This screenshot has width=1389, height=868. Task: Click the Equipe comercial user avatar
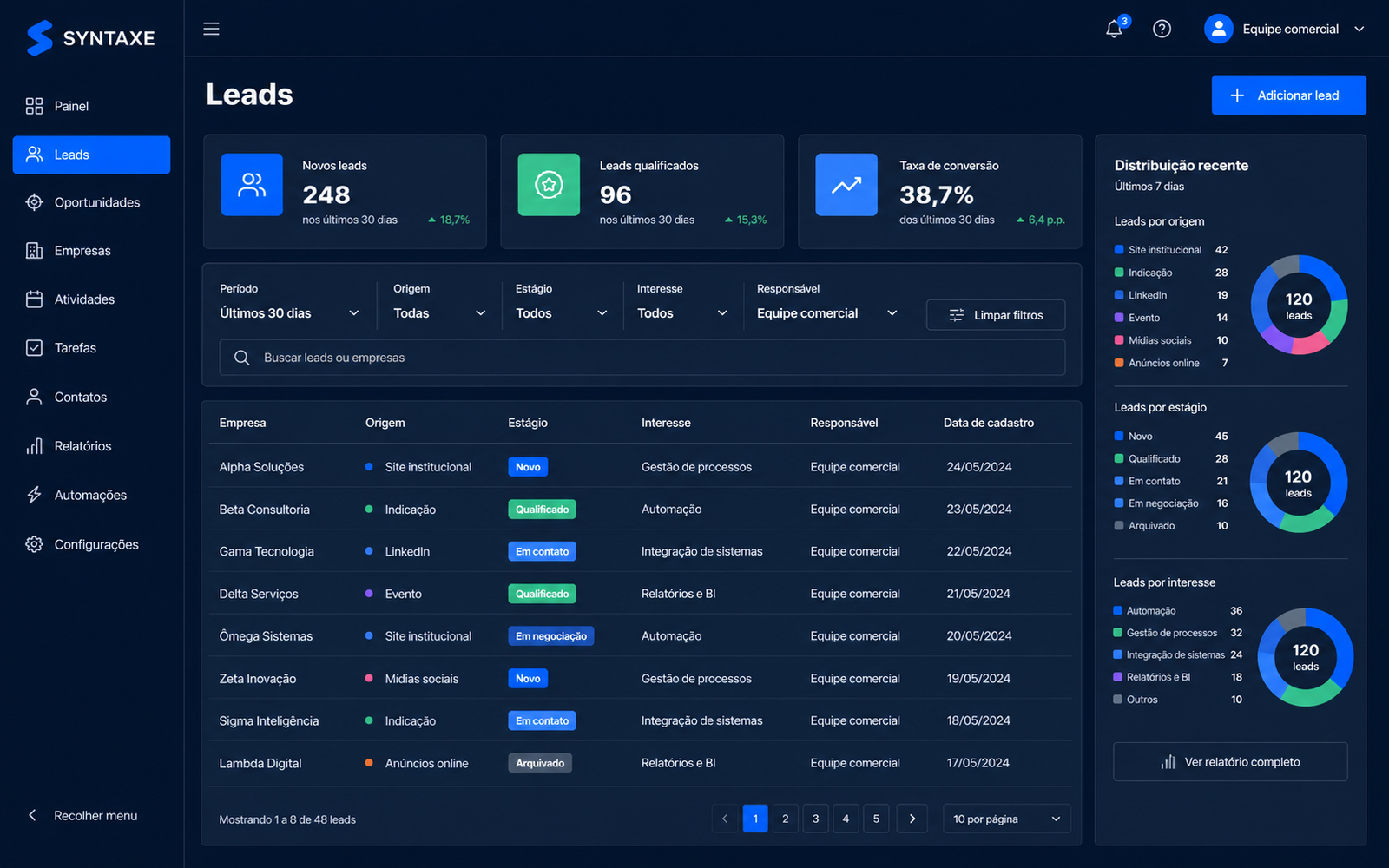tap(1218, 29)
